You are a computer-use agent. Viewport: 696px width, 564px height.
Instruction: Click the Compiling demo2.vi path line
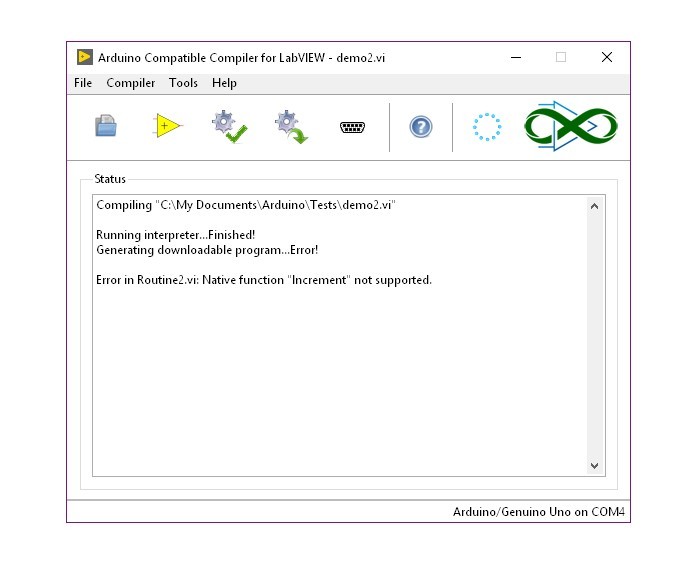pyautogui.click(x=246, y=205)
